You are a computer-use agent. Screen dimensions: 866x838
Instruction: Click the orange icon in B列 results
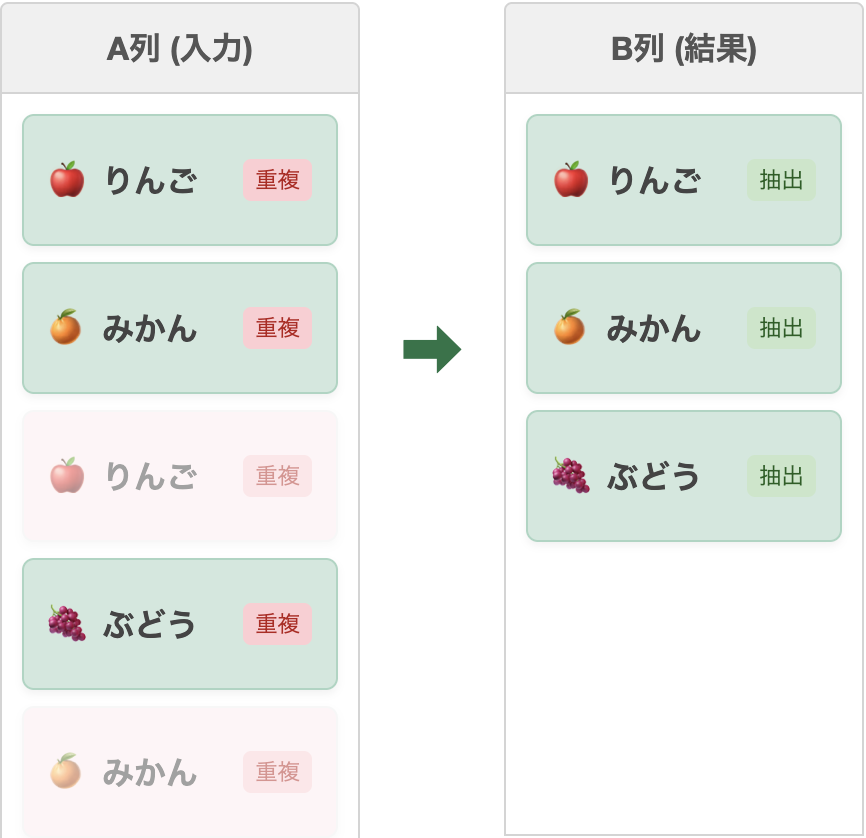pyautogui.click(x=570, y=328)
